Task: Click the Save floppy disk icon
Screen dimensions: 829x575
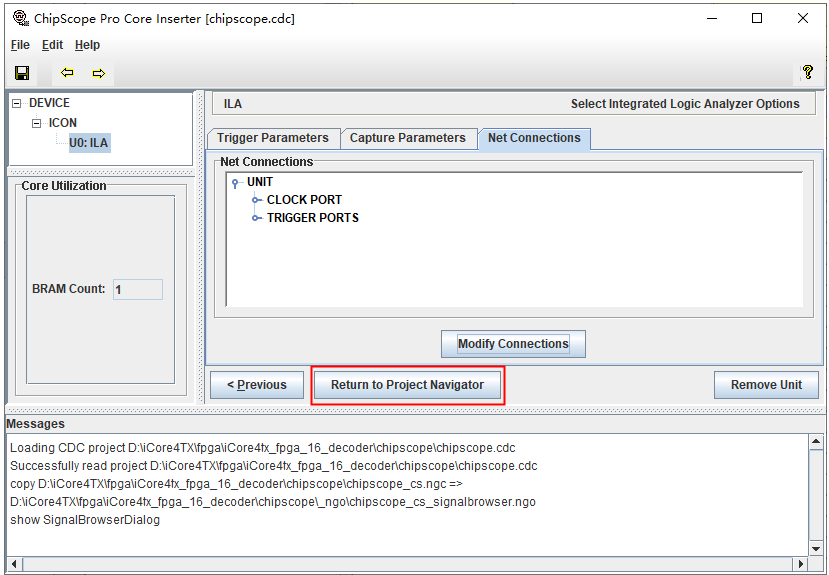Action: (22, 73)
